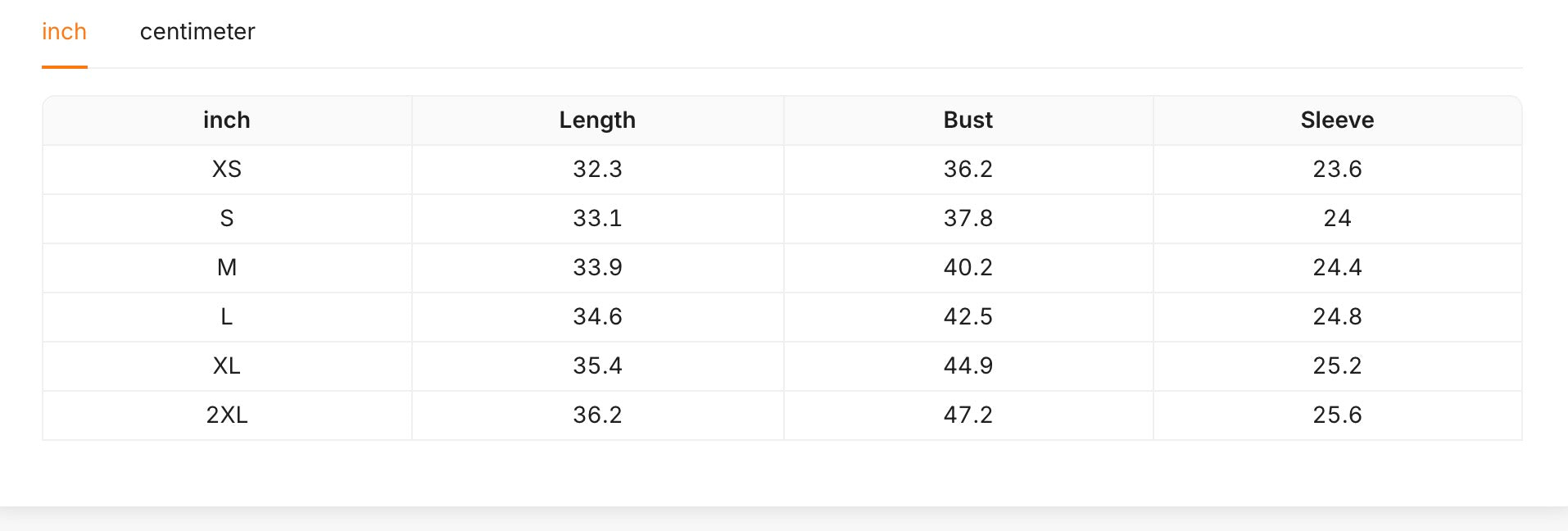Click the Bust column header

968,120
